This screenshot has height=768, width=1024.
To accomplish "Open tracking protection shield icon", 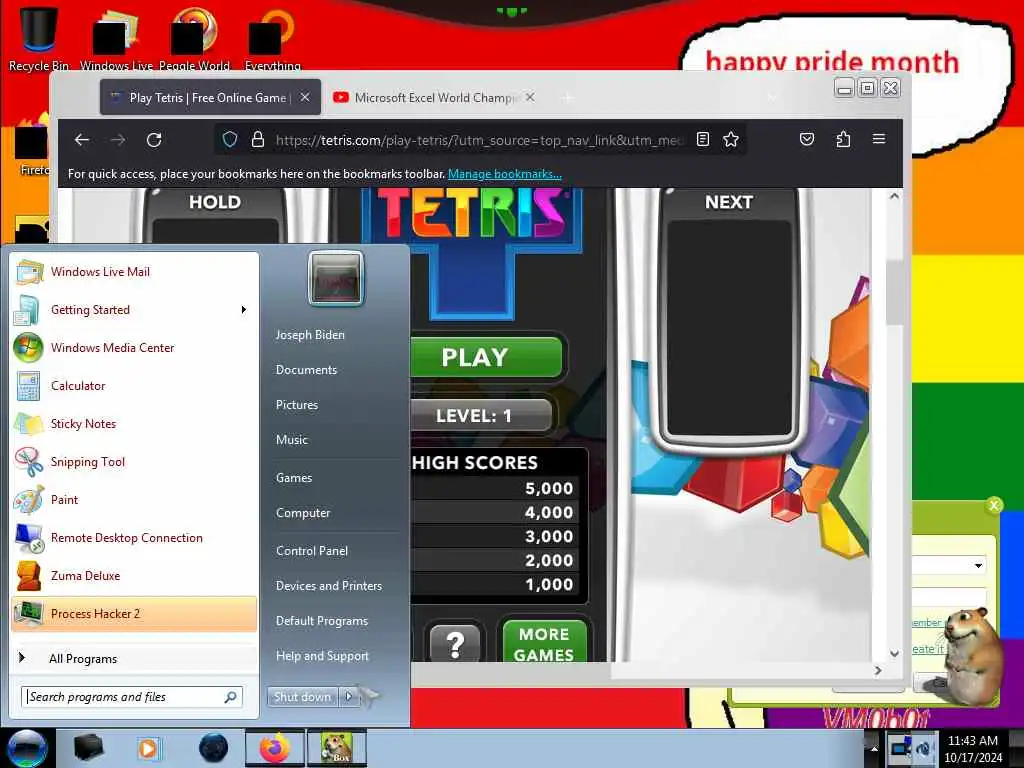I will pyautogui.click(x=230, y=139).
